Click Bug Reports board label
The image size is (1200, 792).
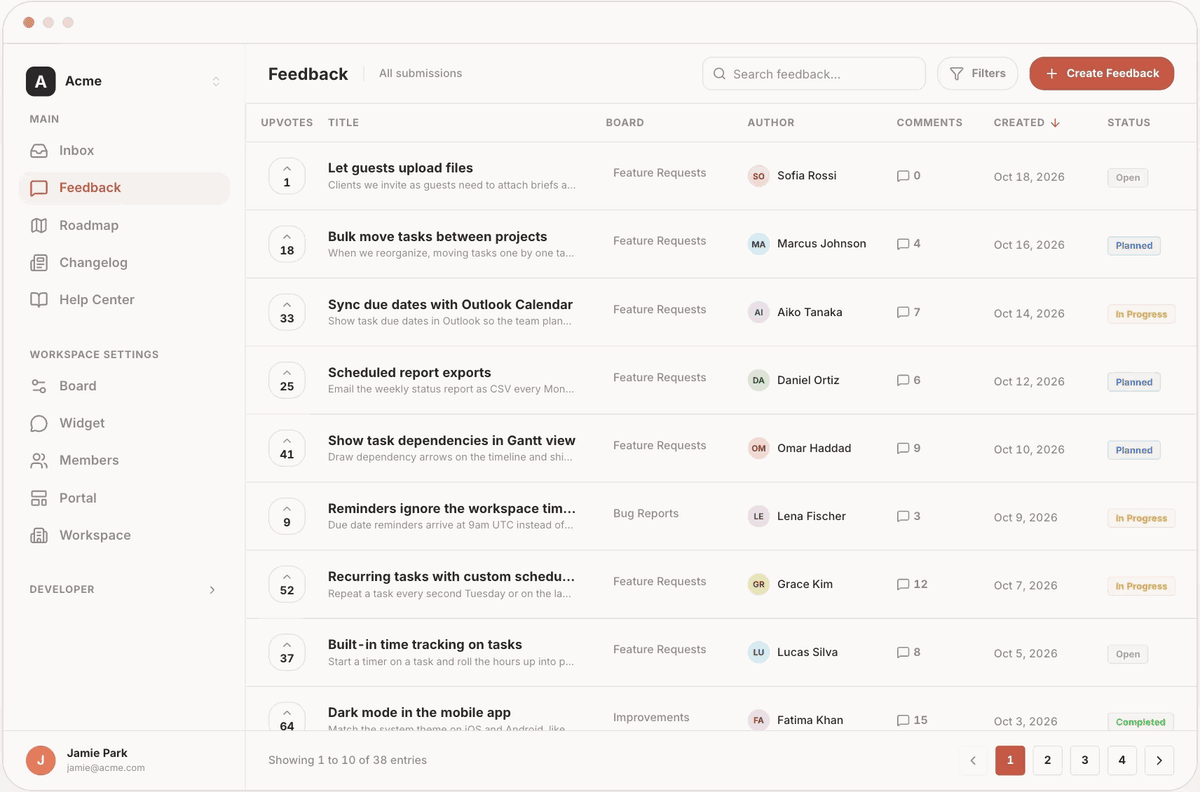pyautogui.click(x=646, y=514)
